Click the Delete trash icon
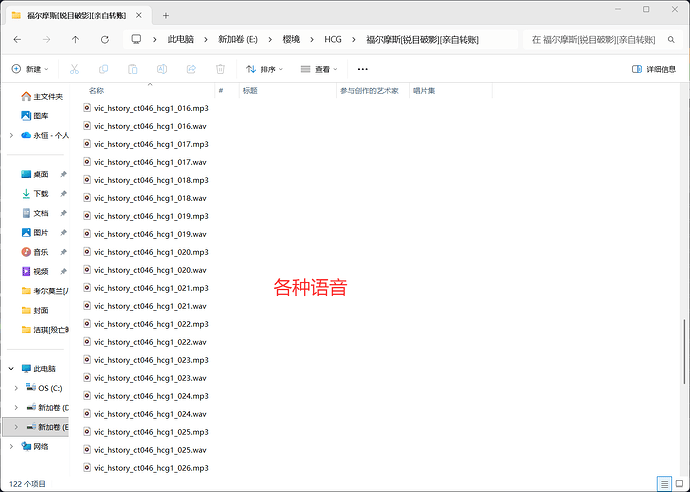The width and height of the screenshot is (690, 492). pyautogui.click(x=220, y=69)
